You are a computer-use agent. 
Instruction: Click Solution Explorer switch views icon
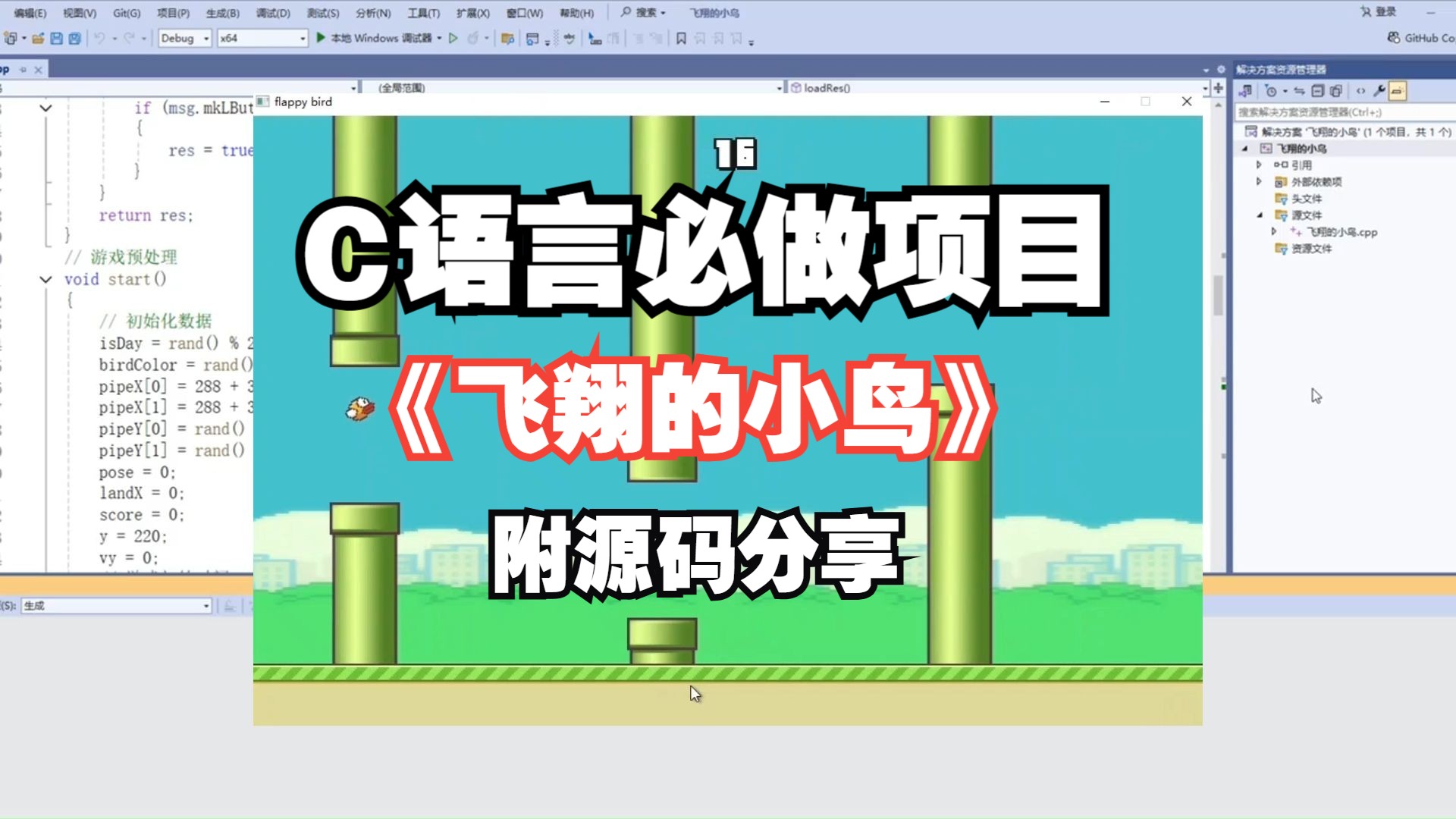[x=1246, y=91]
